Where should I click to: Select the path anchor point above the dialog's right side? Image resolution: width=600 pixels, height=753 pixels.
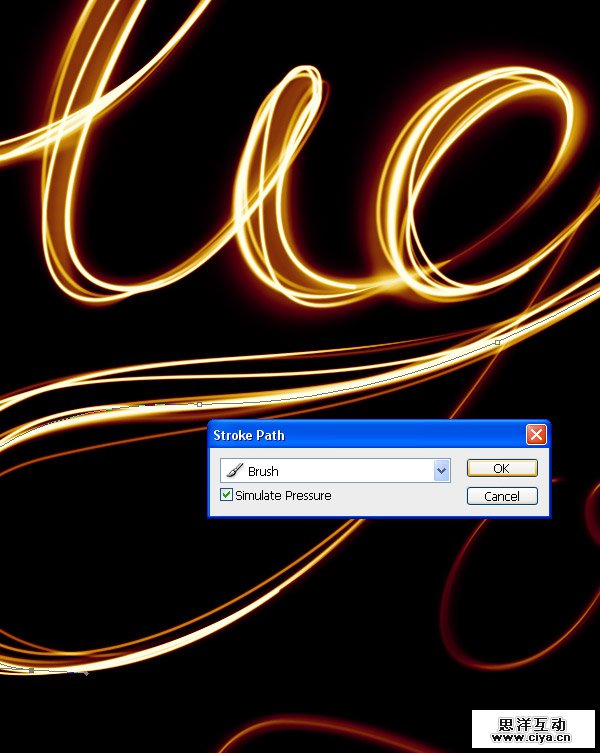click(497, 343)
